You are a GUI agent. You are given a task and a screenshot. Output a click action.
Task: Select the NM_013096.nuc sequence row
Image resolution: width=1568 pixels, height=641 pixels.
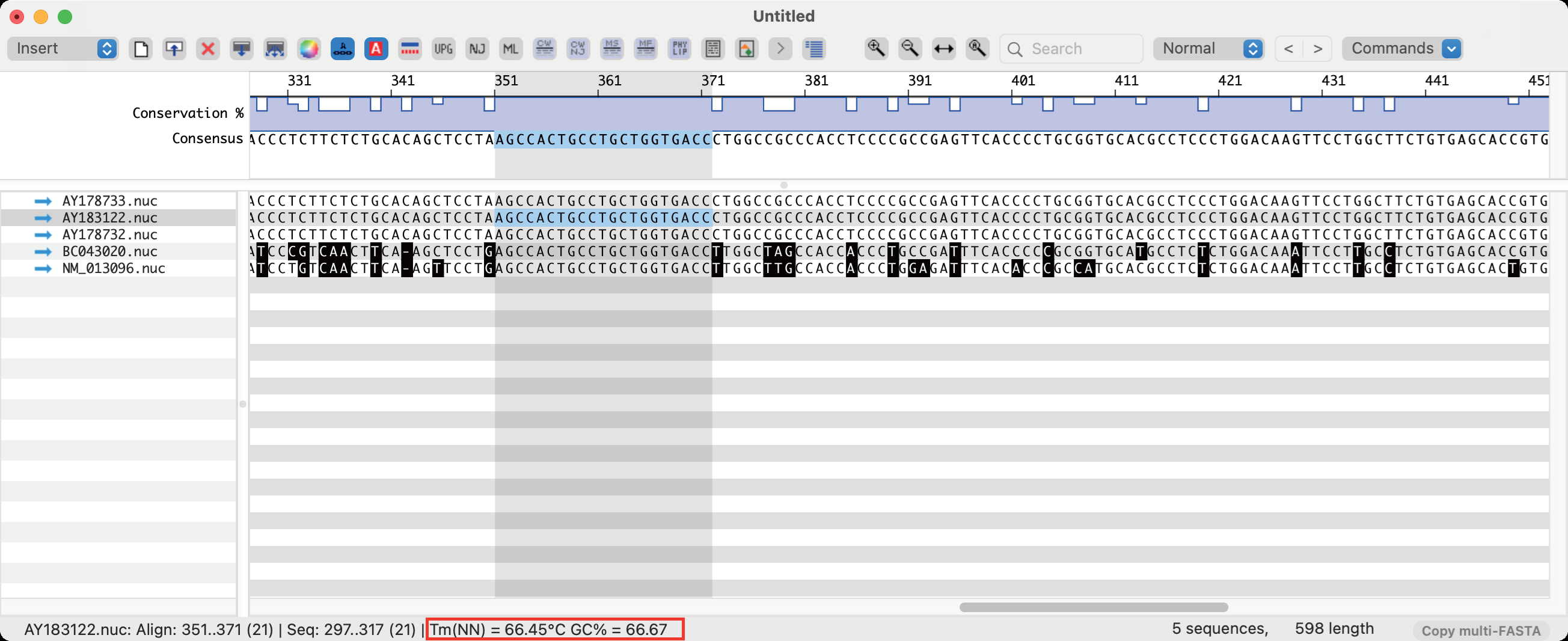pos(118,268)
